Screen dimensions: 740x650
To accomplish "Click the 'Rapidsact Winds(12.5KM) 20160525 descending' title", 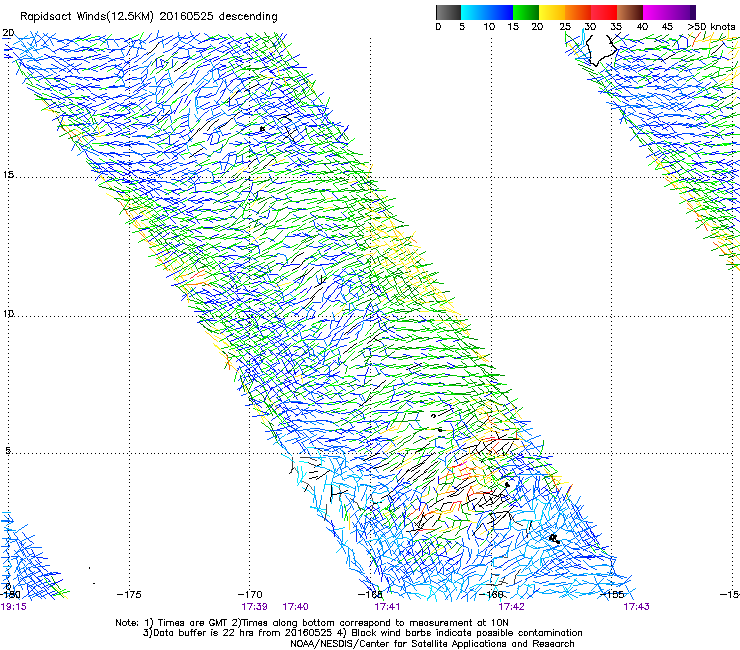I will pyautogui.click(x=149, y=17).
